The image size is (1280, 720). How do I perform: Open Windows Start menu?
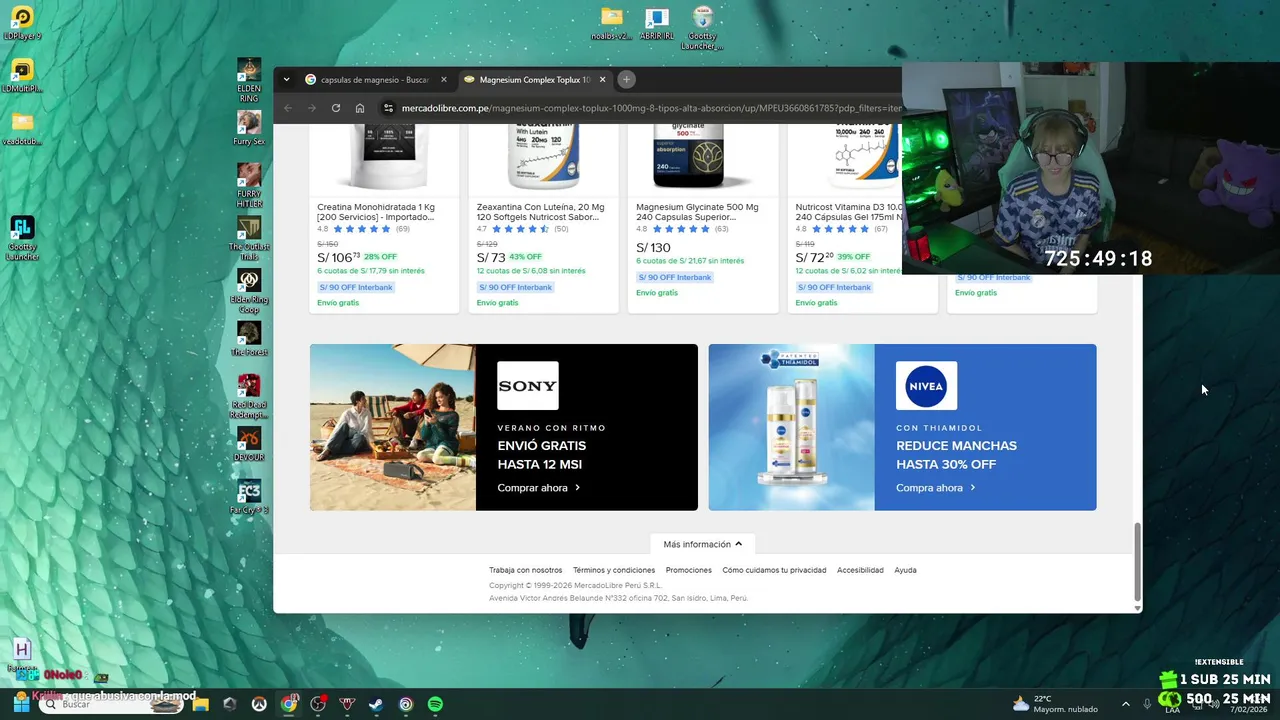tap(20, 704)
